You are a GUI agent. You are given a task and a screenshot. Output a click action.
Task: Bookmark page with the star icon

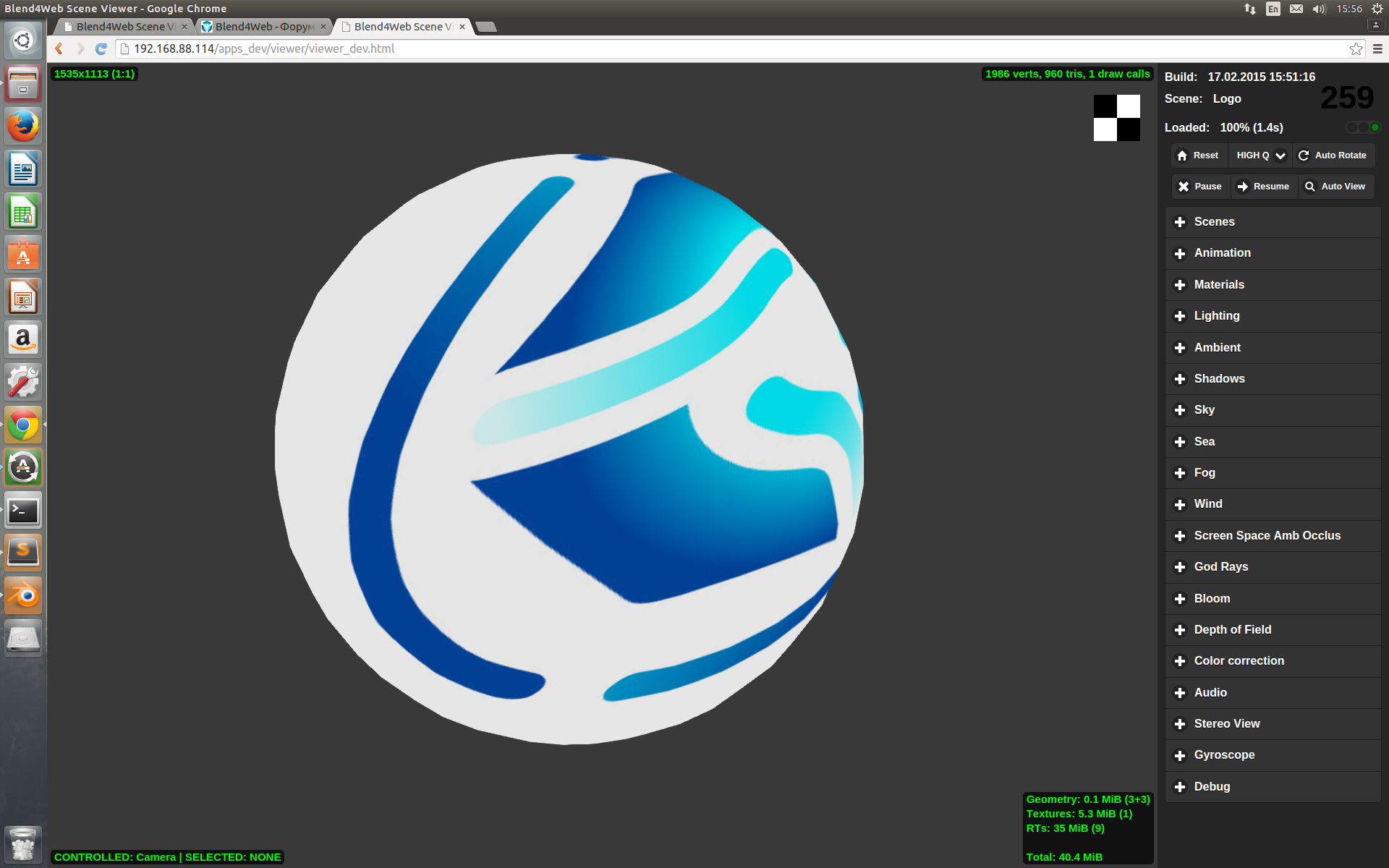[1356, 48]
